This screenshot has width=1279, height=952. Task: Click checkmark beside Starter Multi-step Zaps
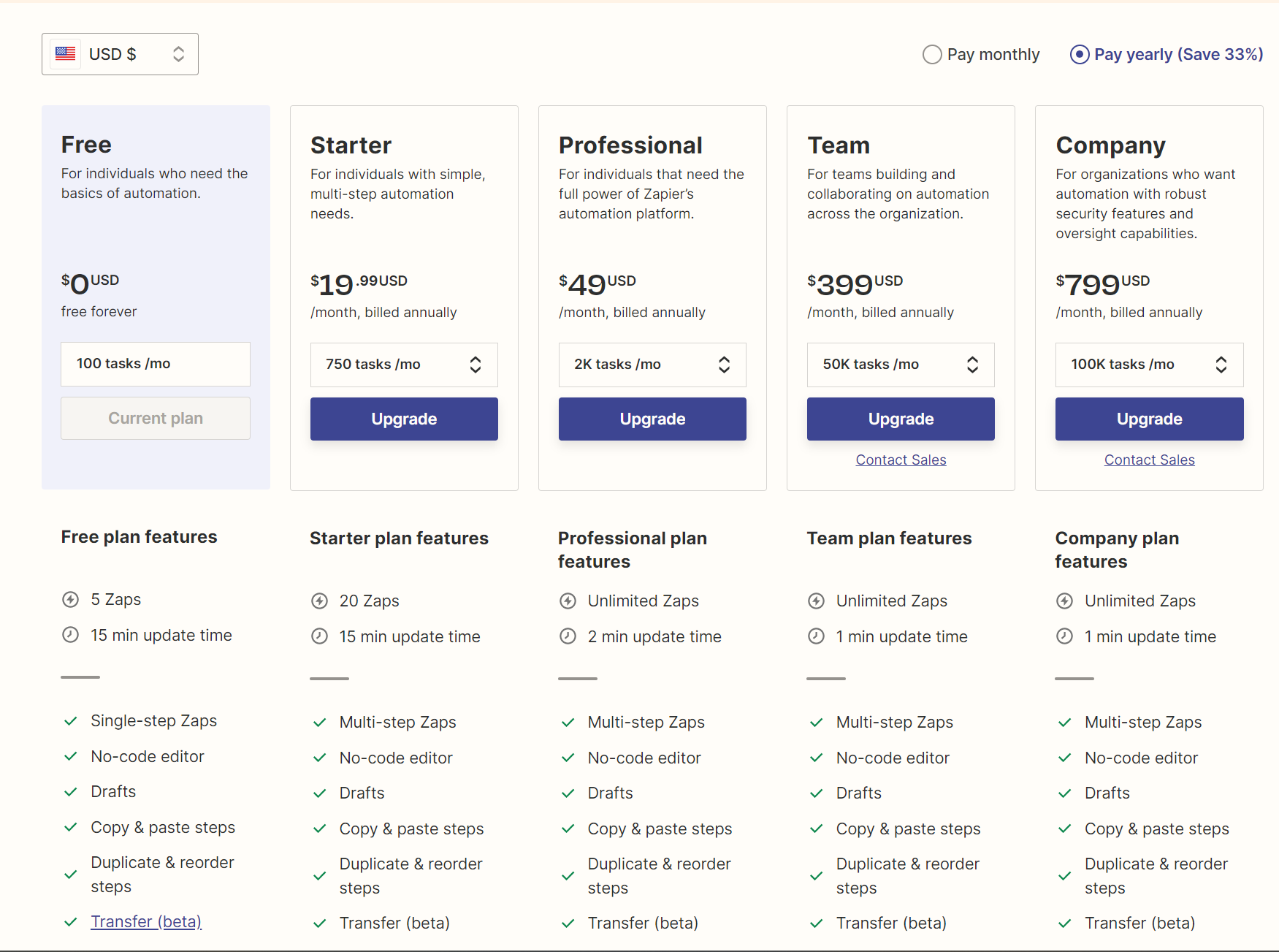(319, 723)
